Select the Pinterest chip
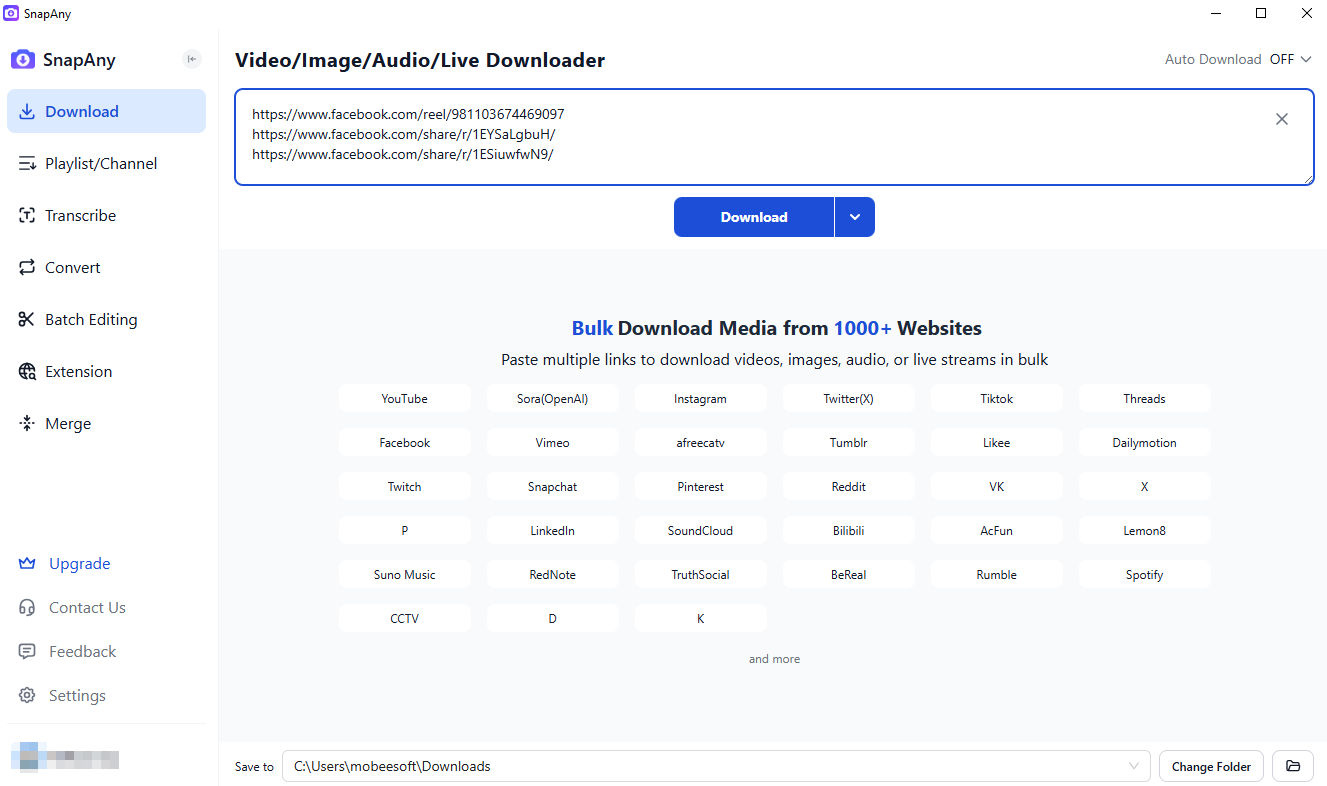 click(700, 486)
